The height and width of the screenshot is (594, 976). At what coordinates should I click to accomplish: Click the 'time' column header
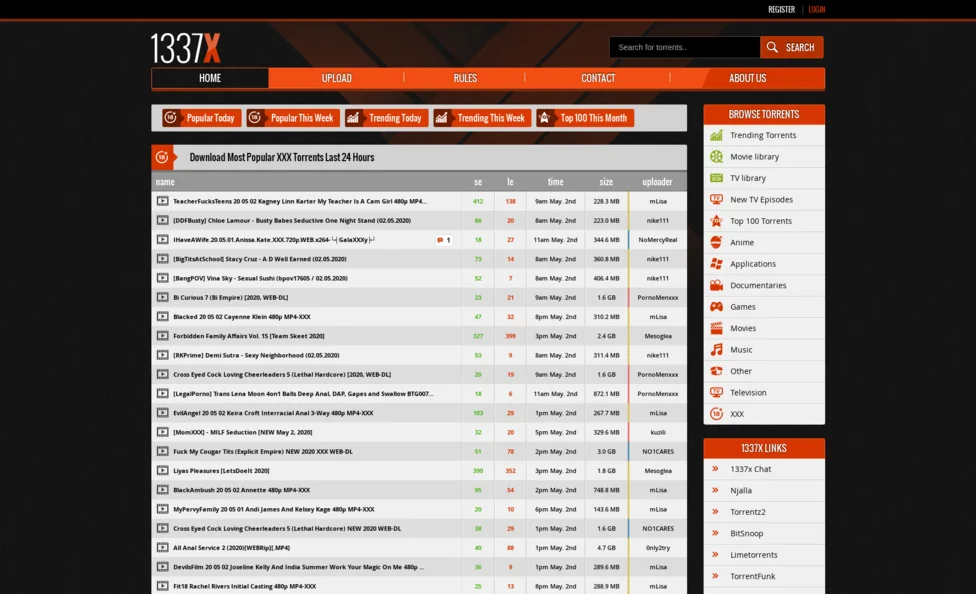555,182
